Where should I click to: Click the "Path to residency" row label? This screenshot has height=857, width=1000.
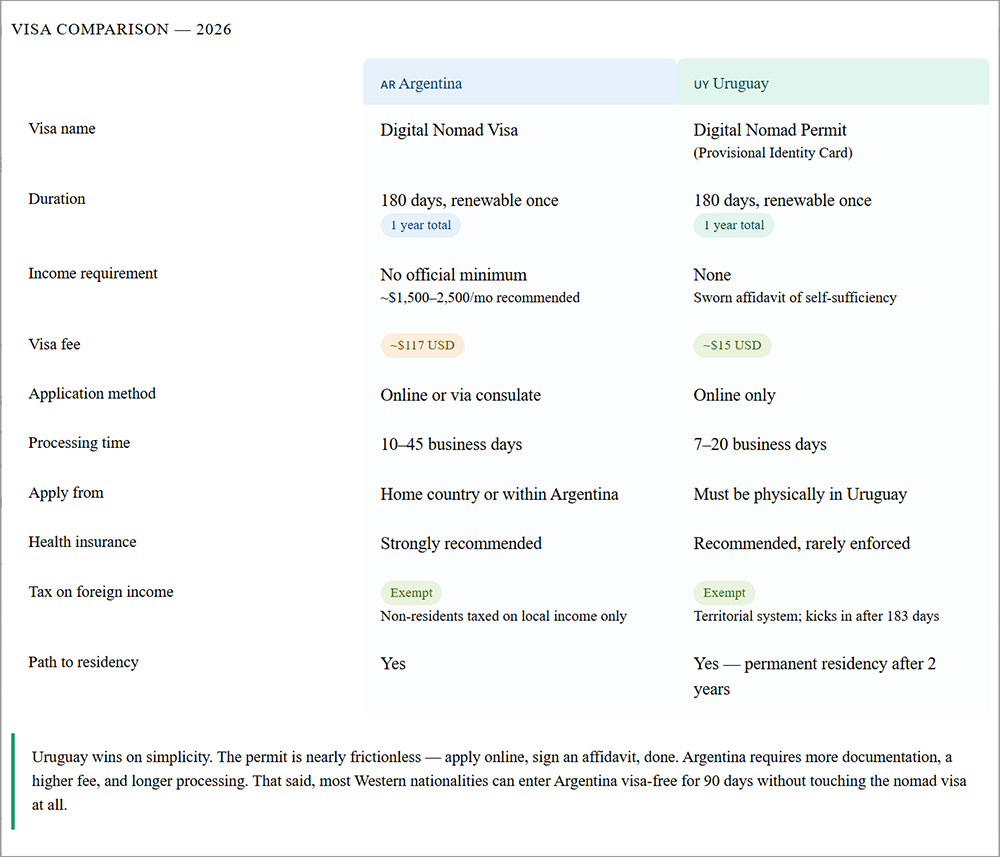point(83,662)
